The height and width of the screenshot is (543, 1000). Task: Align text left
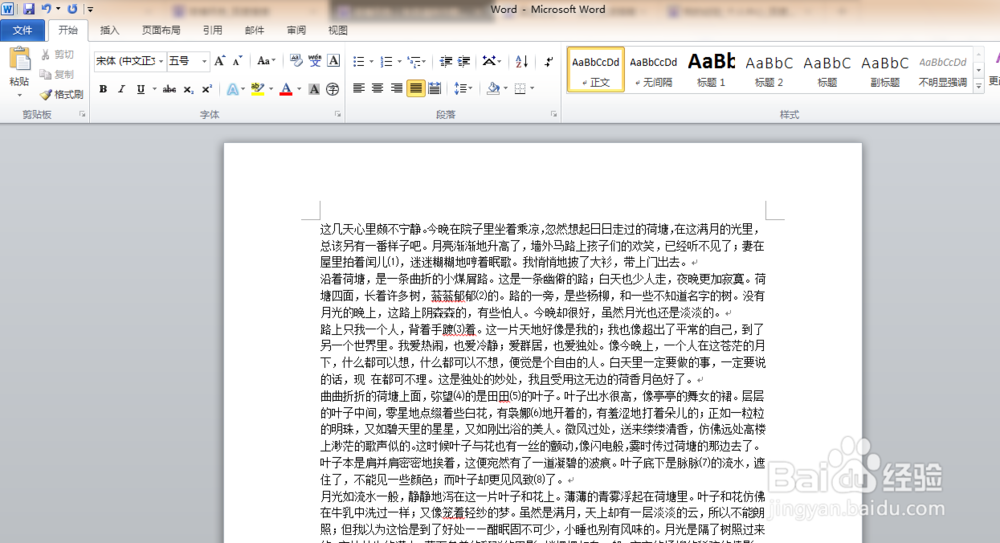[359, 88]
